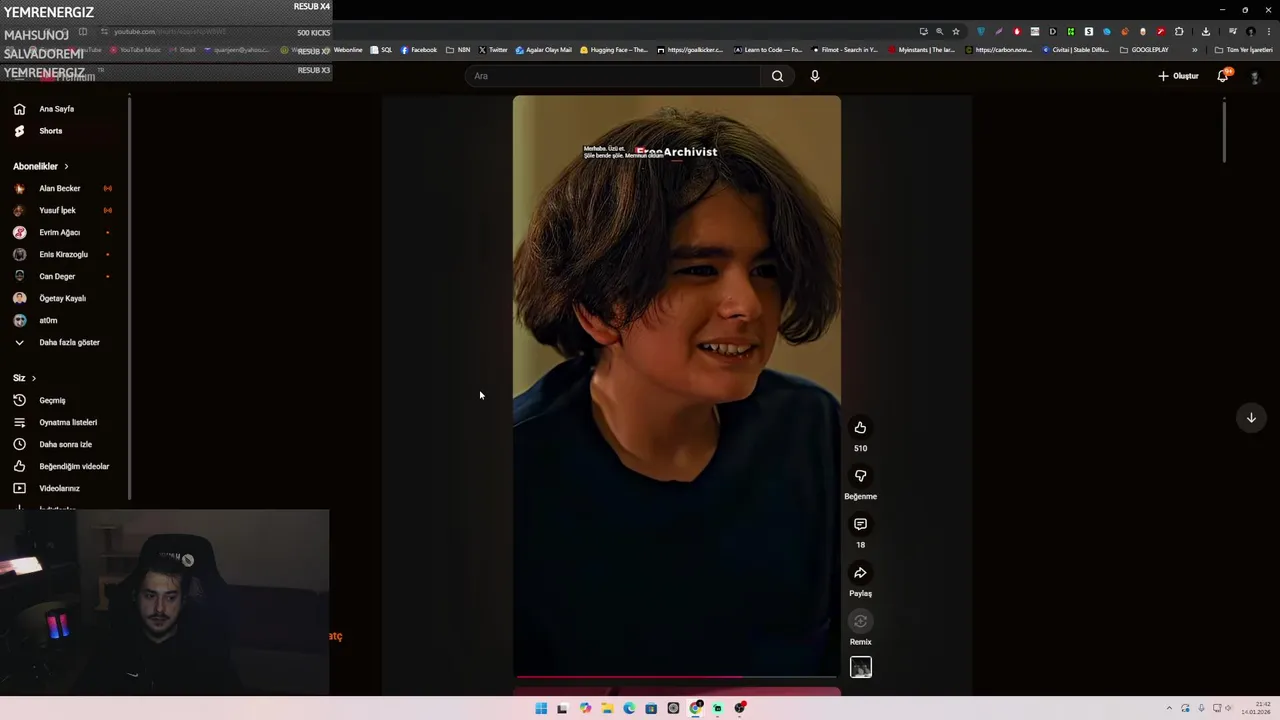Expand the Abonelikler section chevron
This screenshot has width=1280, height=720.
(66, 166)
